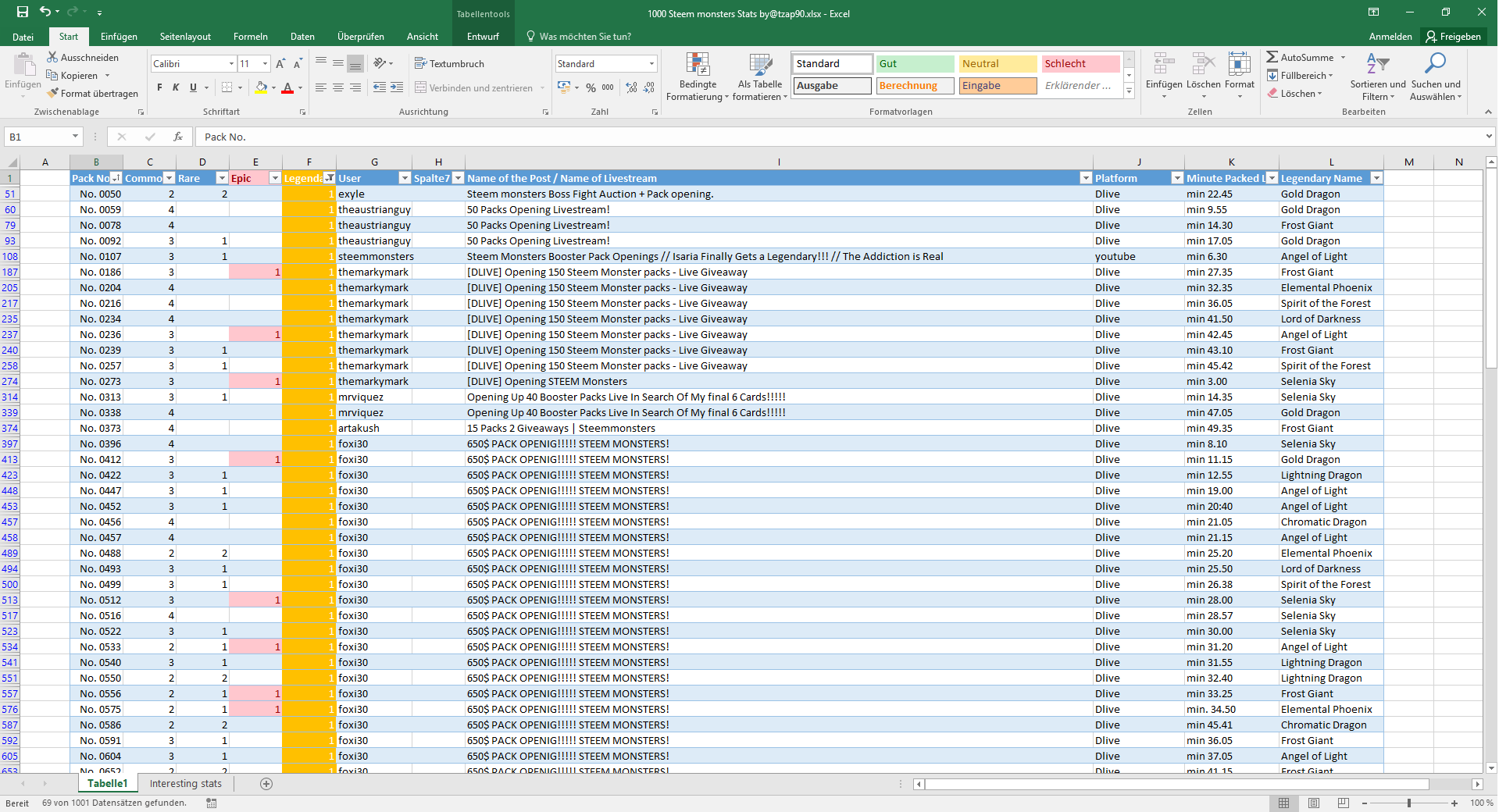The width and height of the screenshot is (1499, 812).
Task: Open the Datei menu
Action: click(23, 37)
